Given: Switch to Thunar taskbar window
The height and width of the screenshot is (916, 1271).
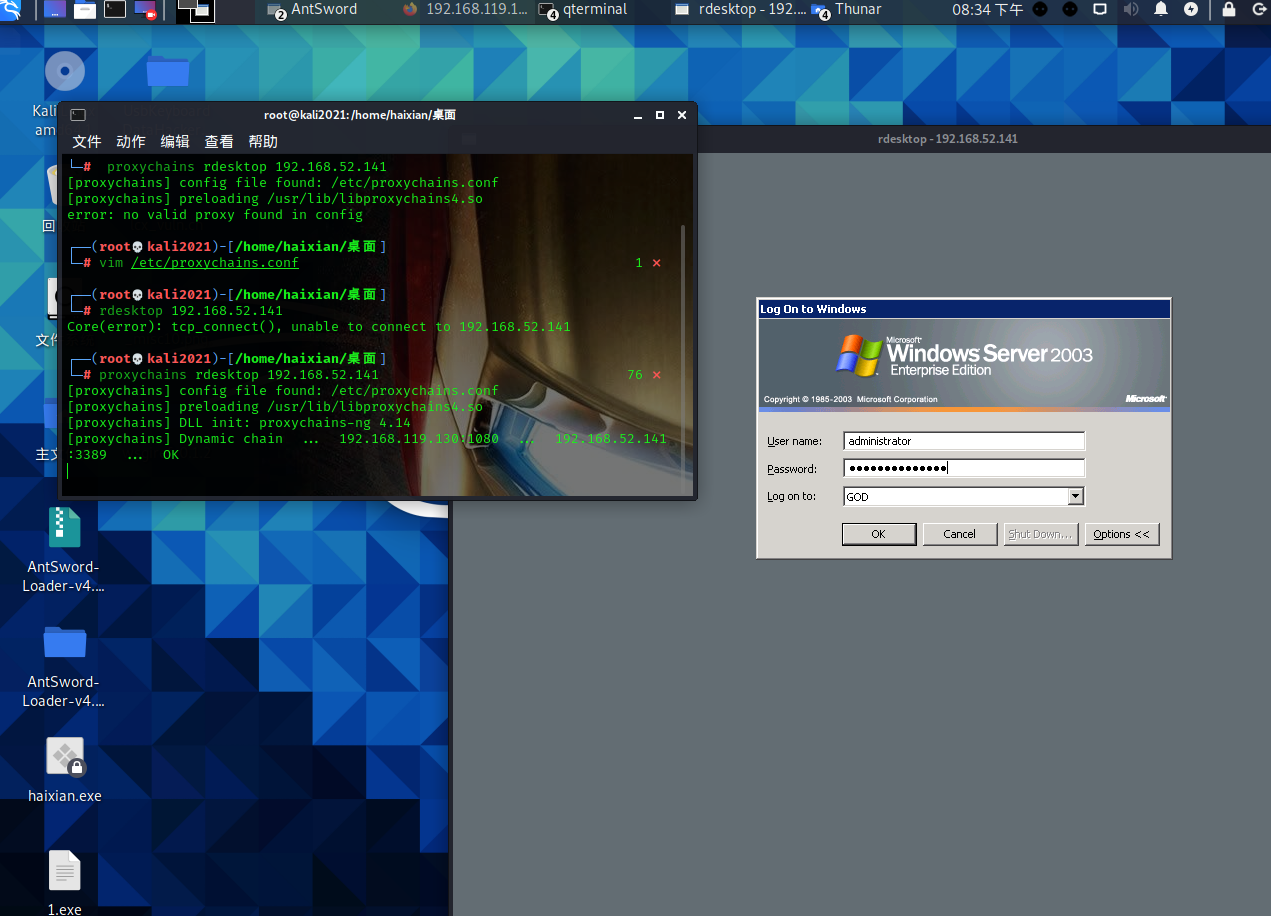Looking at the screenshot, I should pyautogui.click(x=847, y=10).
